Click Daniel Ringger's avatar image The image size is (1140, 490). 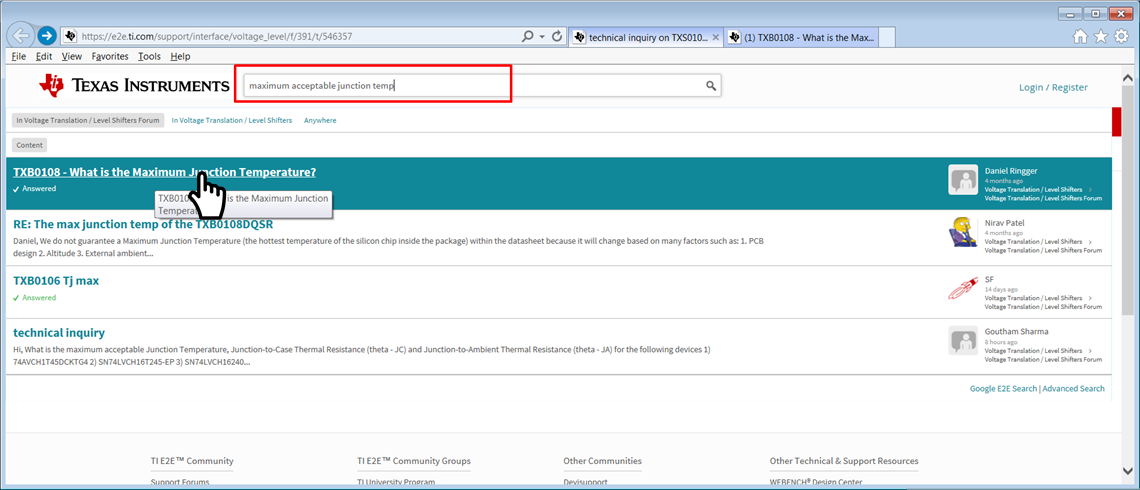(963, 180)
